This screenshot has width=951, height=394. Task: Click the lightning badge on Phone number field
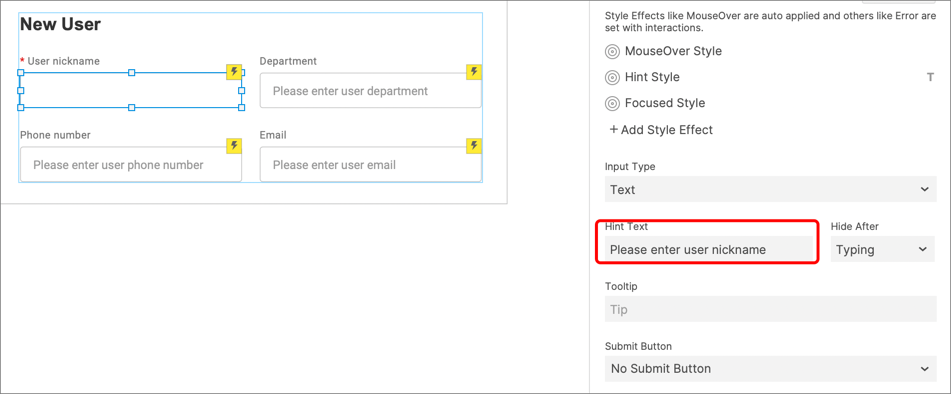pyautogui.click(x=234, y=145)
